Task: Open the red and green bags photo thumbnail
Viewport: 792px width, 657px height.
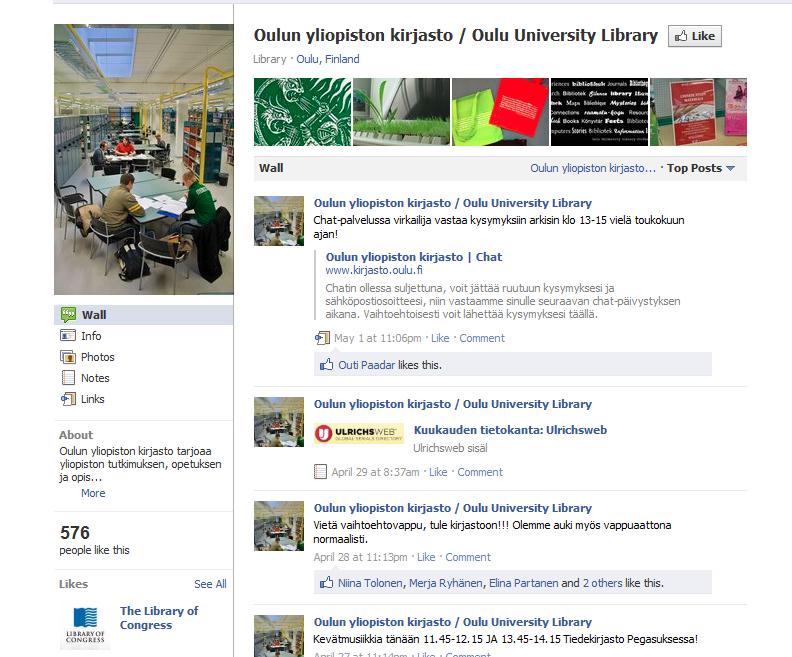Action: coord(500,112)
